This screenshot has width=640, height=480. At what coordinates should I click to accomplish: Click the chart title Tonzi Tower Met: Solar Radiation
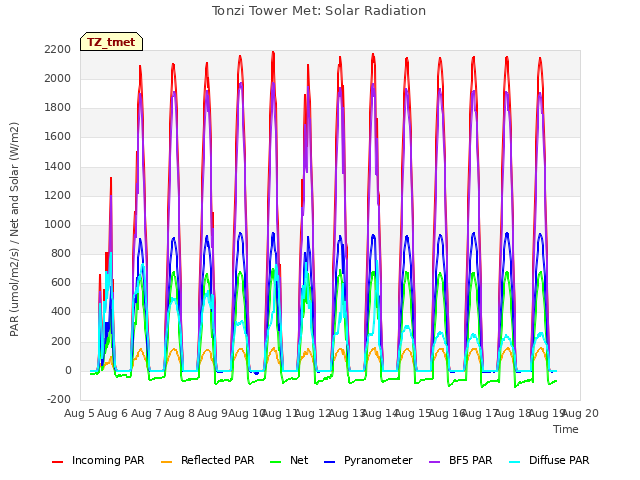(319, 11)
